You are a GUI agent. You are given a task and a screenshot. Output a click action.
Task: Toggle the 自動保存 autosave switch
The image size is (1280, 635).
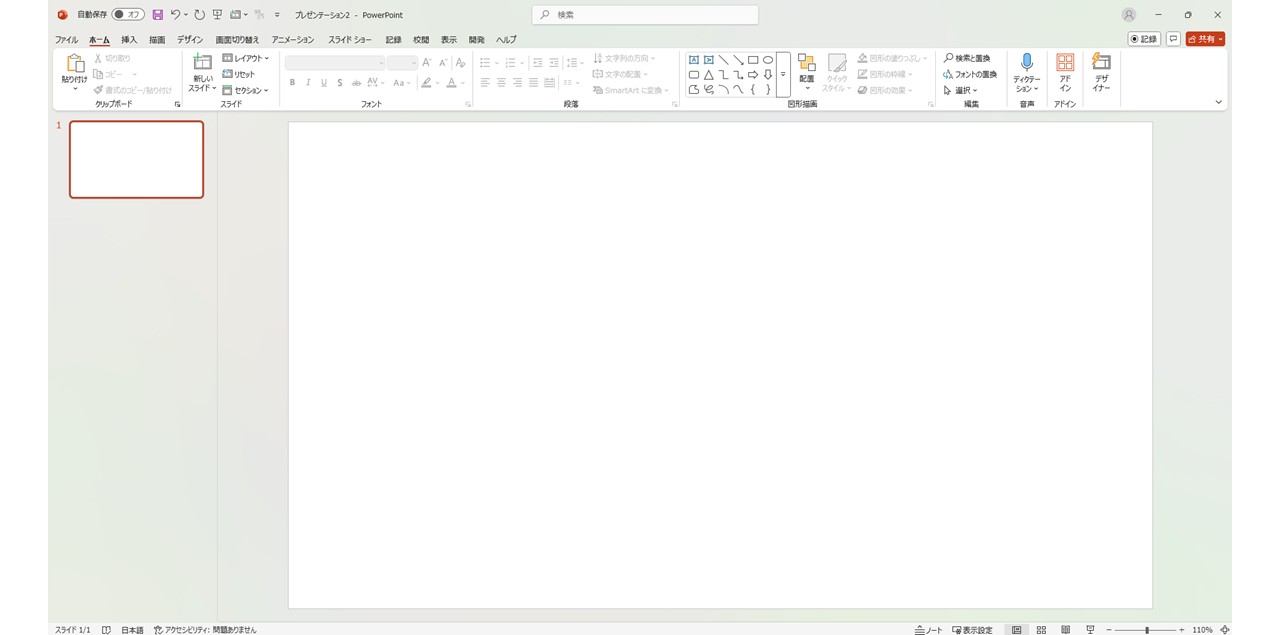[x=128, y=15]
